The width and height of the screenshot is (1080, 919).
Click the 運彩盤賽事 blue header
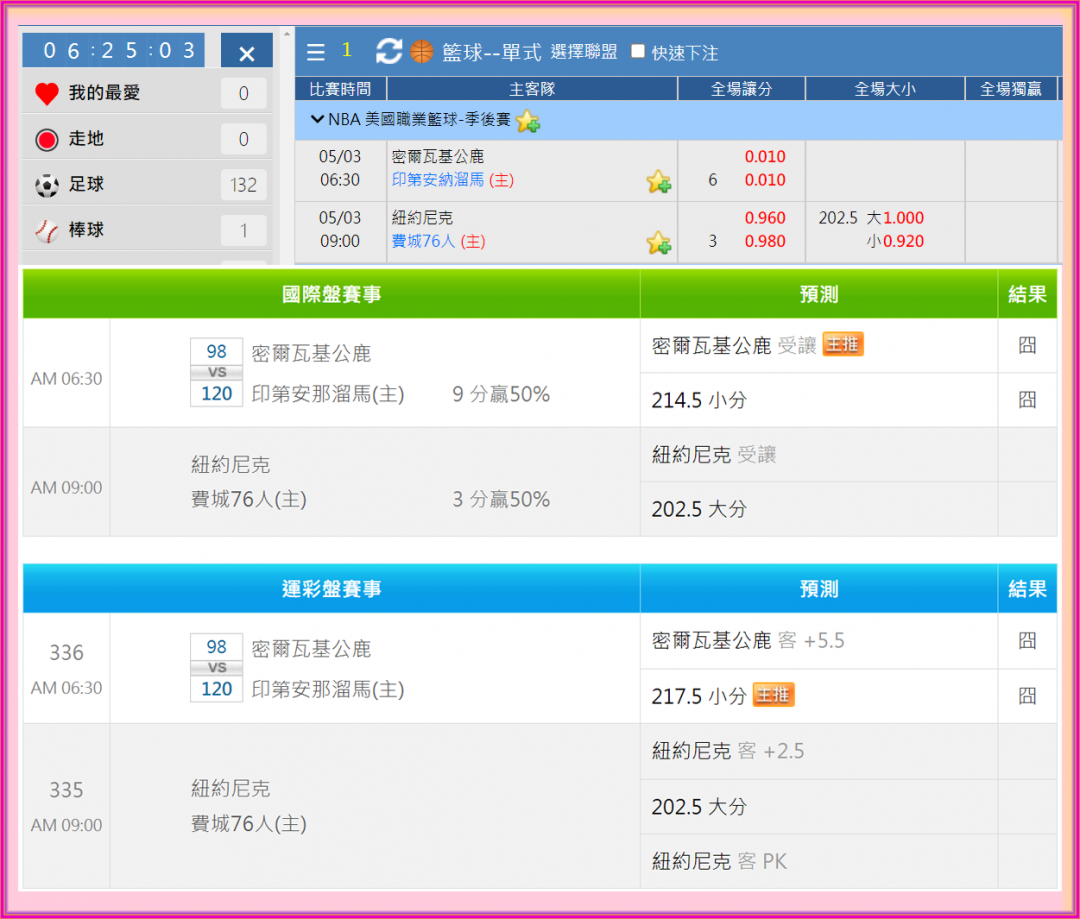point(331,589)
